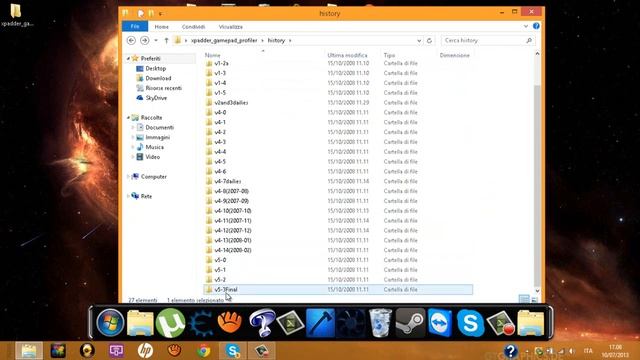Expand the ribbon with the chevron
The image size is (640, 360).
[526, 26]
